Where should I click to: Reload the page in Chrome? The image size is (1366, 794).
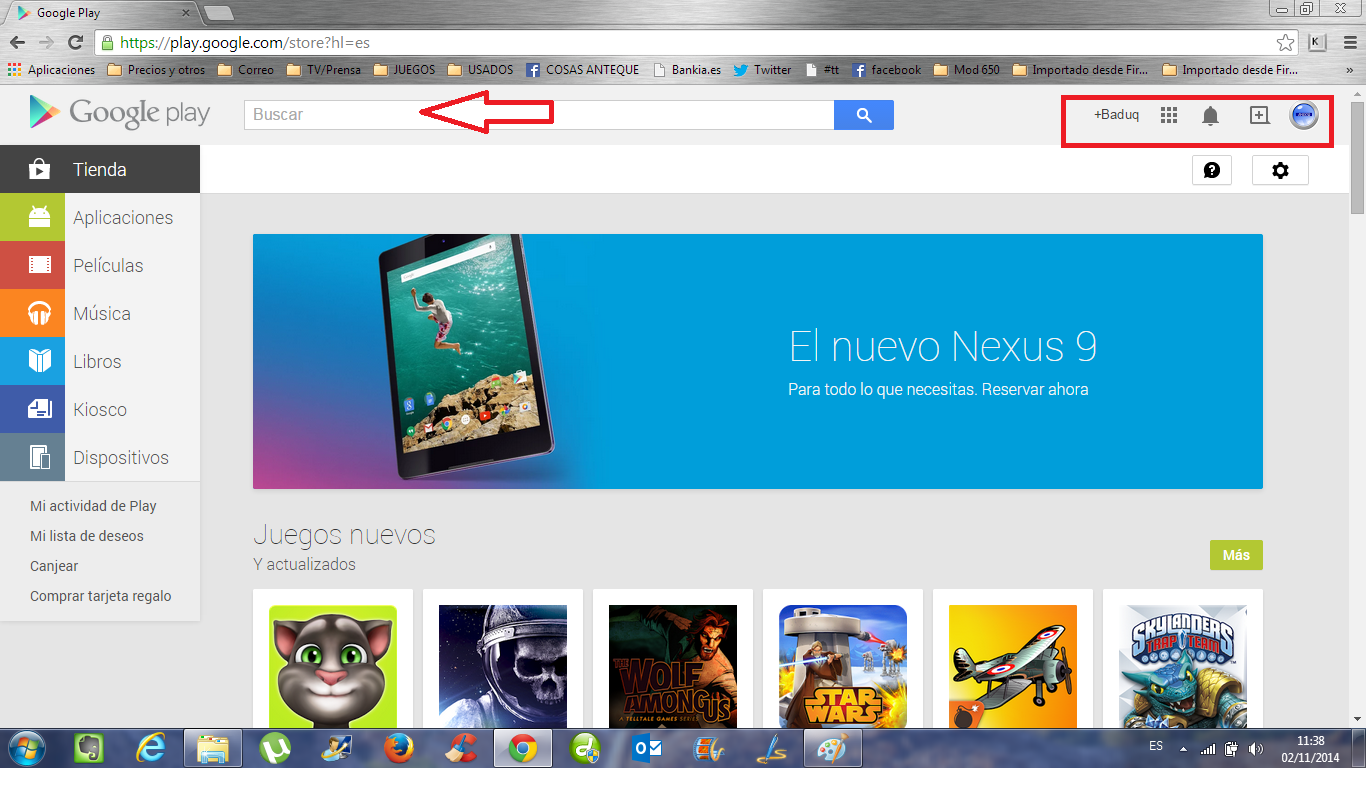pos(75,42)
